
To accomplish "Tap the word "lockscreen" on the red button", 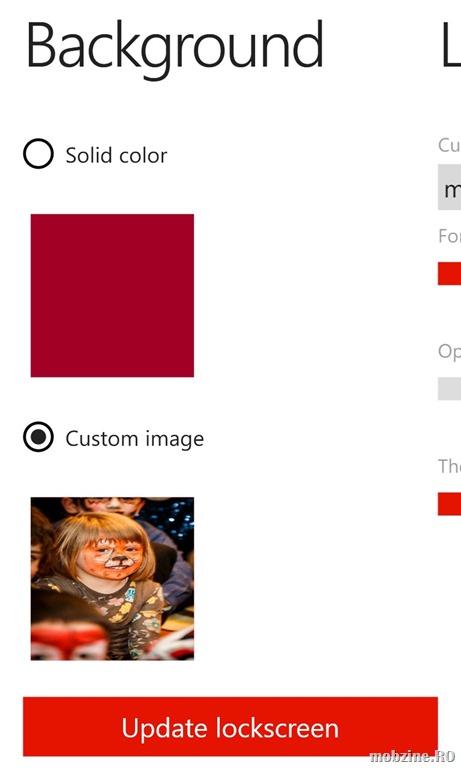I will coord(277,728).
